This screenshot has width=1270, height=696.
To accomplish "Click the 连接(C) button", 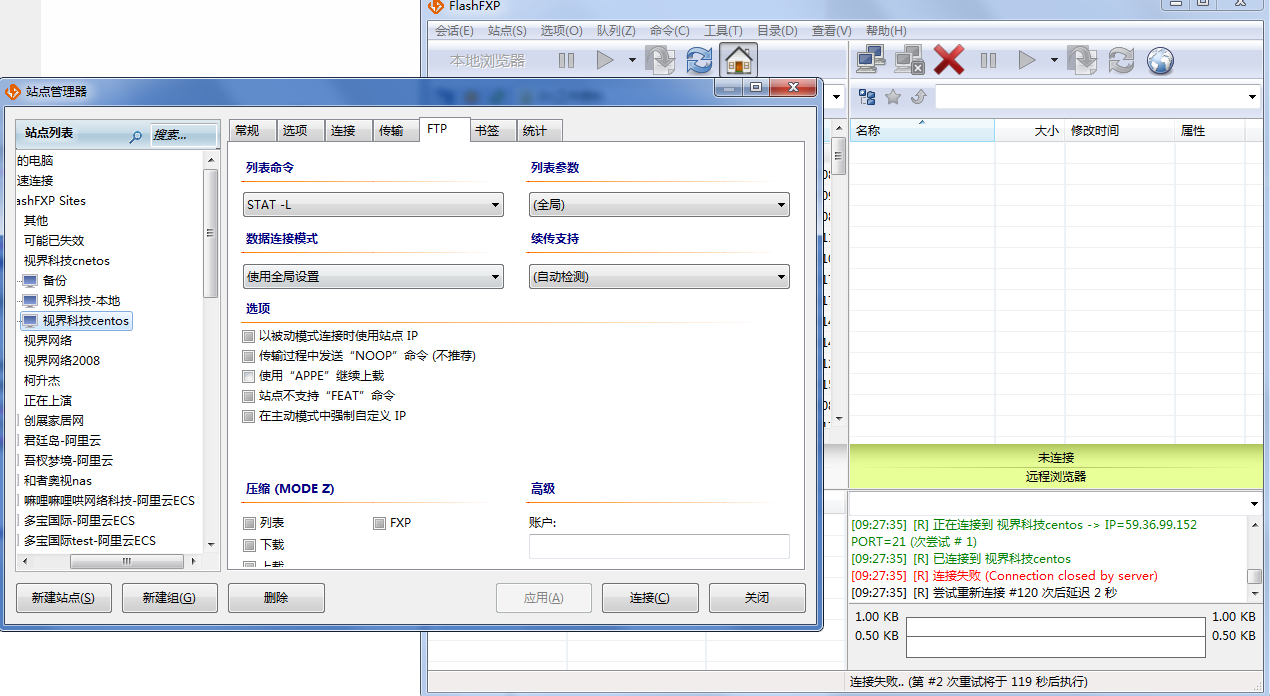I will pos(650,598).
